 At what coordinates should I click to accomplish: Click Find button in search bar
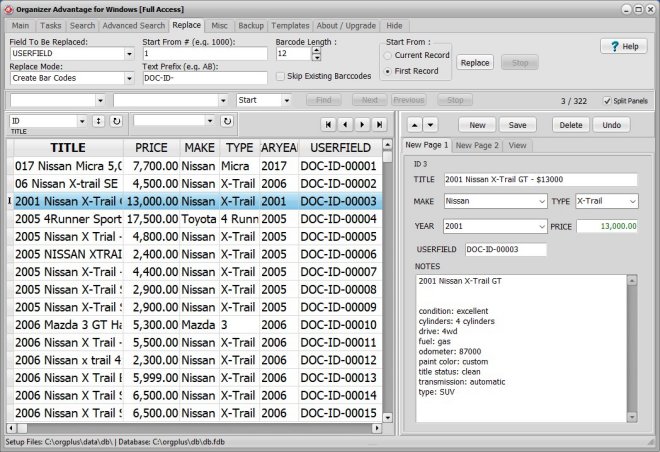(x=324, y=100)
